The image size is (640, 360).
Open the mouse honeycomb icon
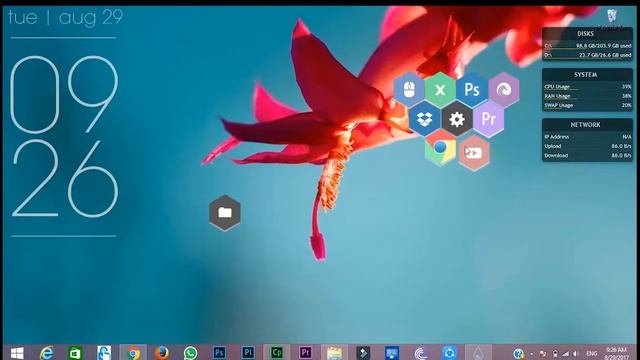click(x=409, y=90)
